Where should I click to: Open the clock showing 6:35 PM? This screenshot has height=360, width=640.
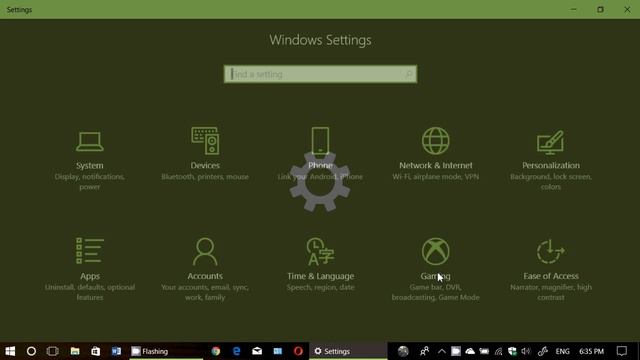tap(591, 351)
